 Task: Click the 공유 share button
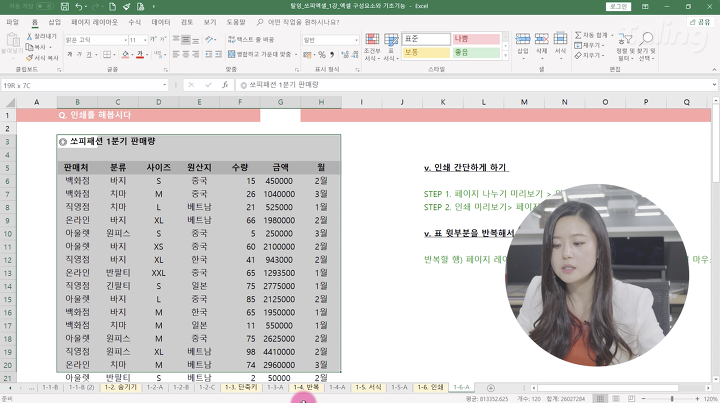point(701,22)
